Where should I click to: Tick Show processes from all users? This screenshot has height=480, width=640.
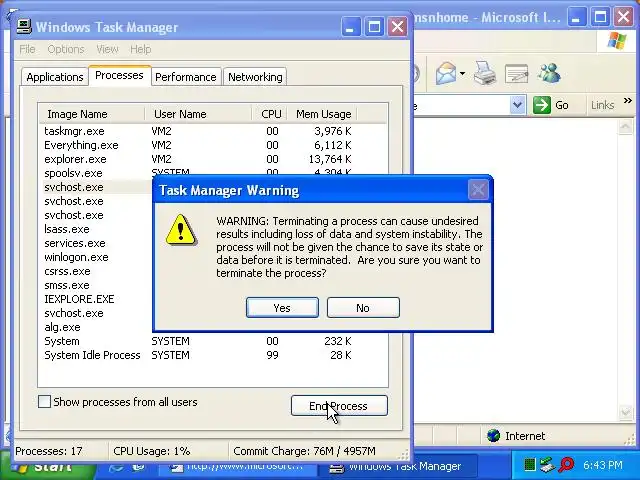[44, 402]
